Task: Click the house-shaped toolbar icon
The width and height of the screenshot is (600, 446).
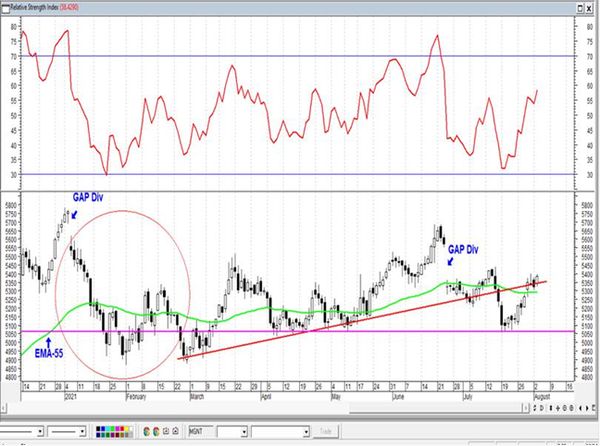Action: coord(175,431)
